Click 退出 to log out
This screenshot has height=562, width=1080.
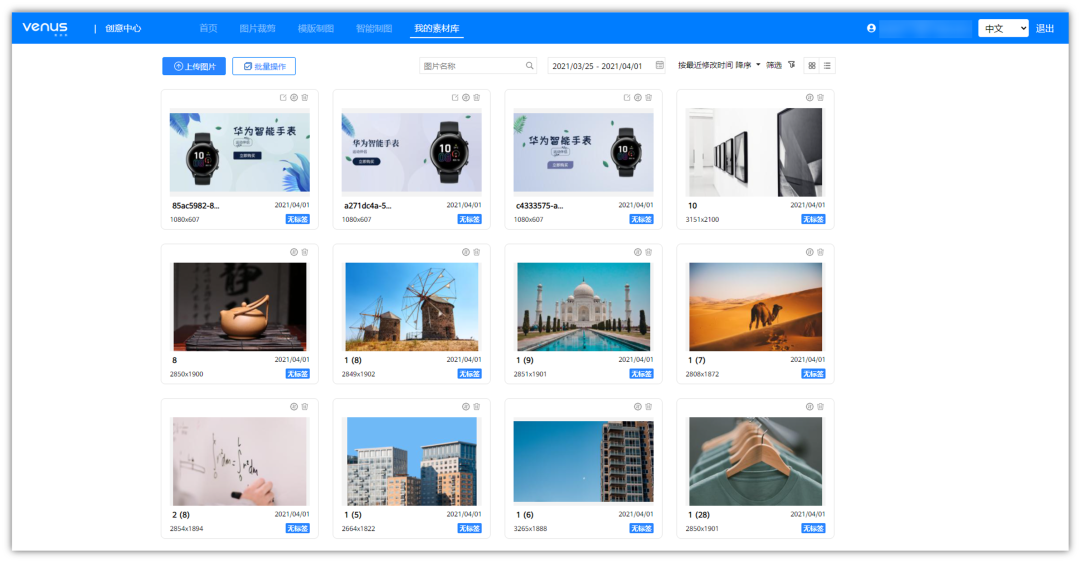1045,28
